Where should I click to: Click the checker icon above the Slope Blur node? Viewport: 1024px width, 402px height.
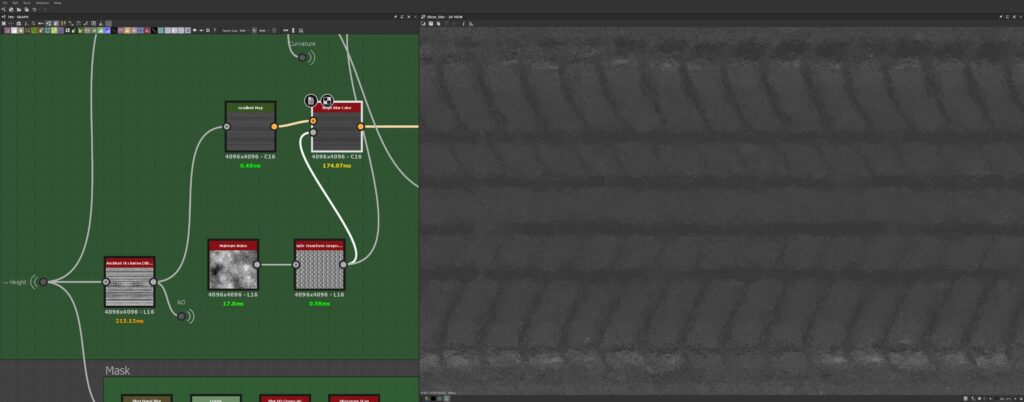327,100
